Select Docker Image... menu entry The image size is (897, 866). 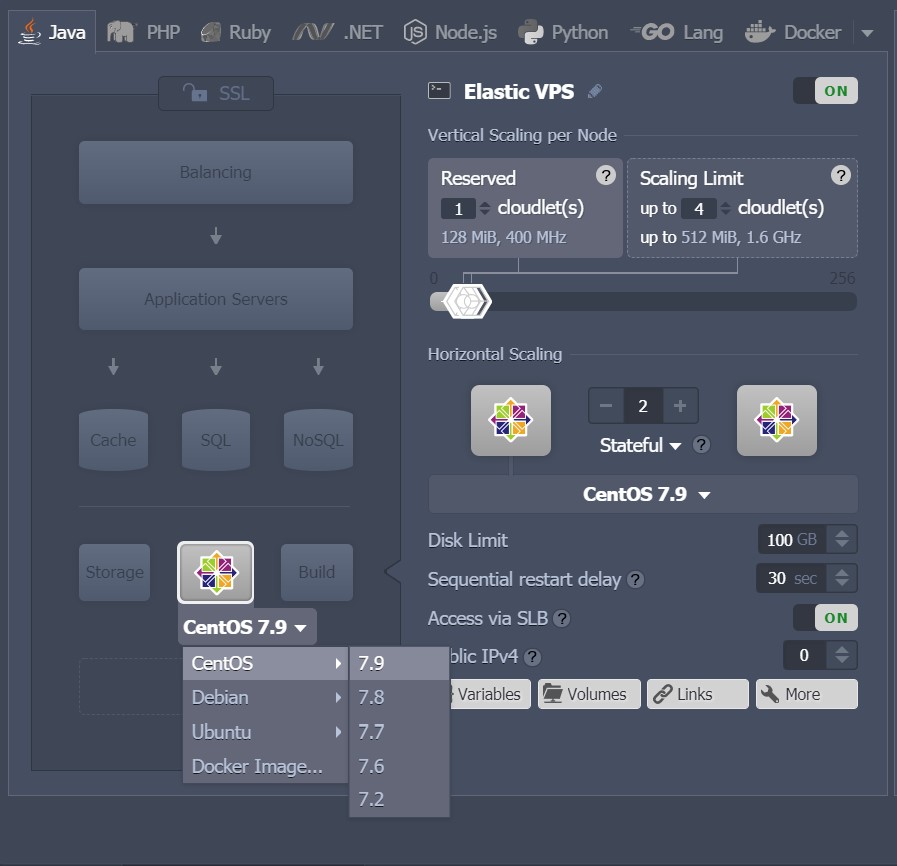click(x=265, y=766)
